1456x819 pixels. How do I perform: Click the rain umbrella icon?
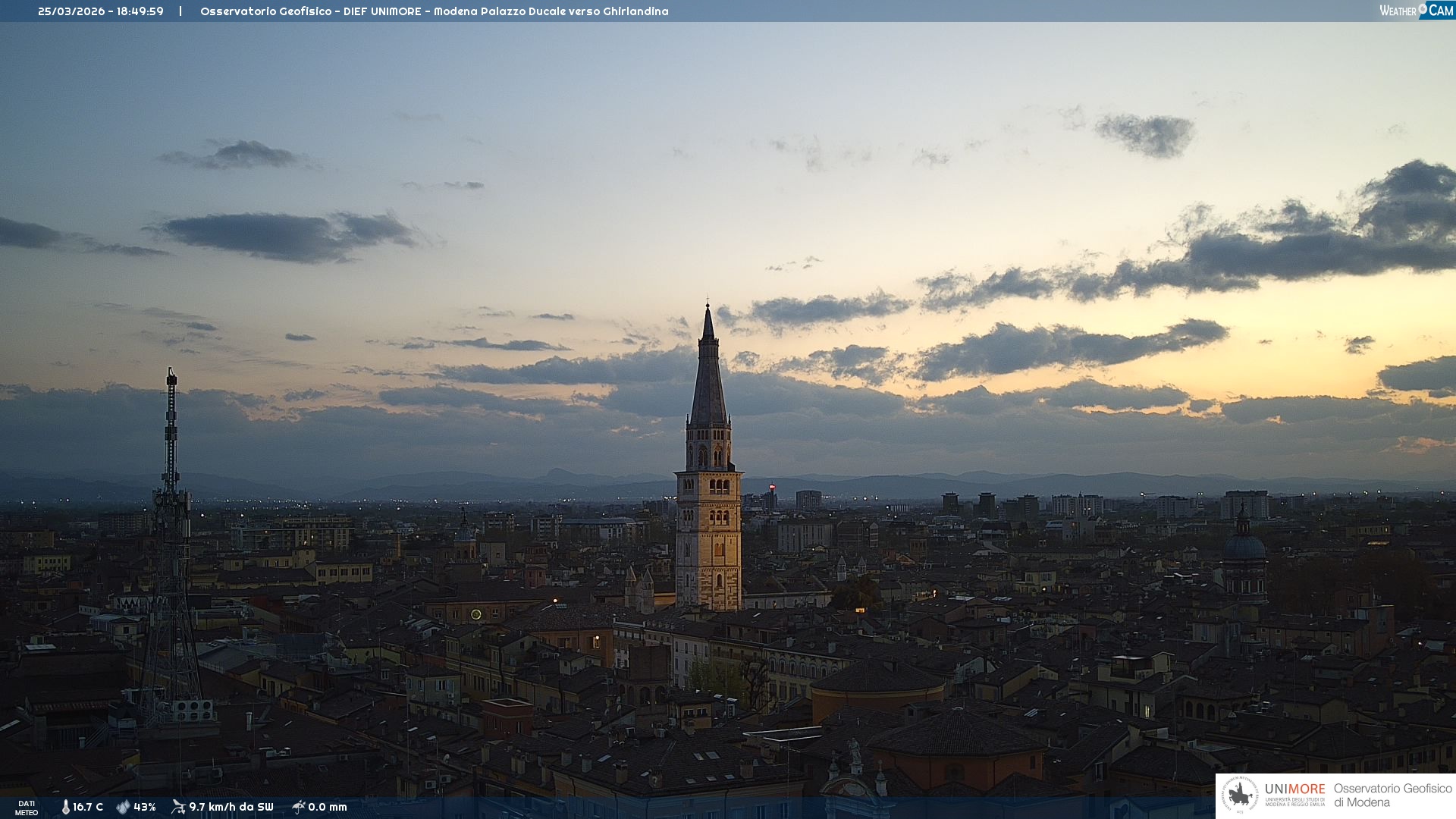299,807
